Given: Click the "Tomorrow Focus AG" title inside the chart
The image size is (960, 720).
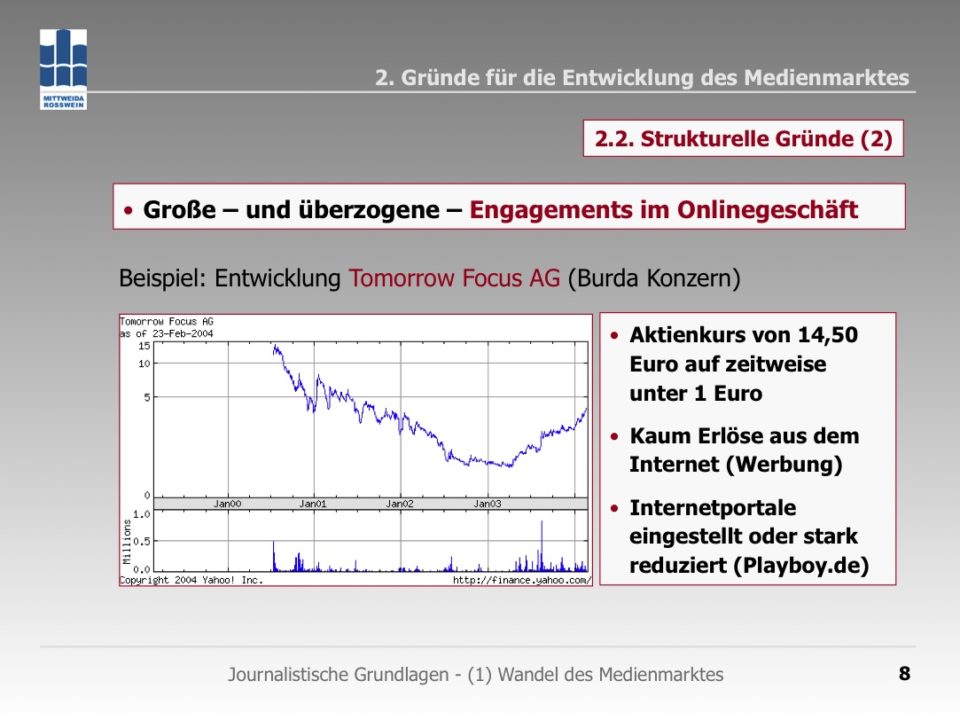Looking at the screenshot, I should point(167,321).
